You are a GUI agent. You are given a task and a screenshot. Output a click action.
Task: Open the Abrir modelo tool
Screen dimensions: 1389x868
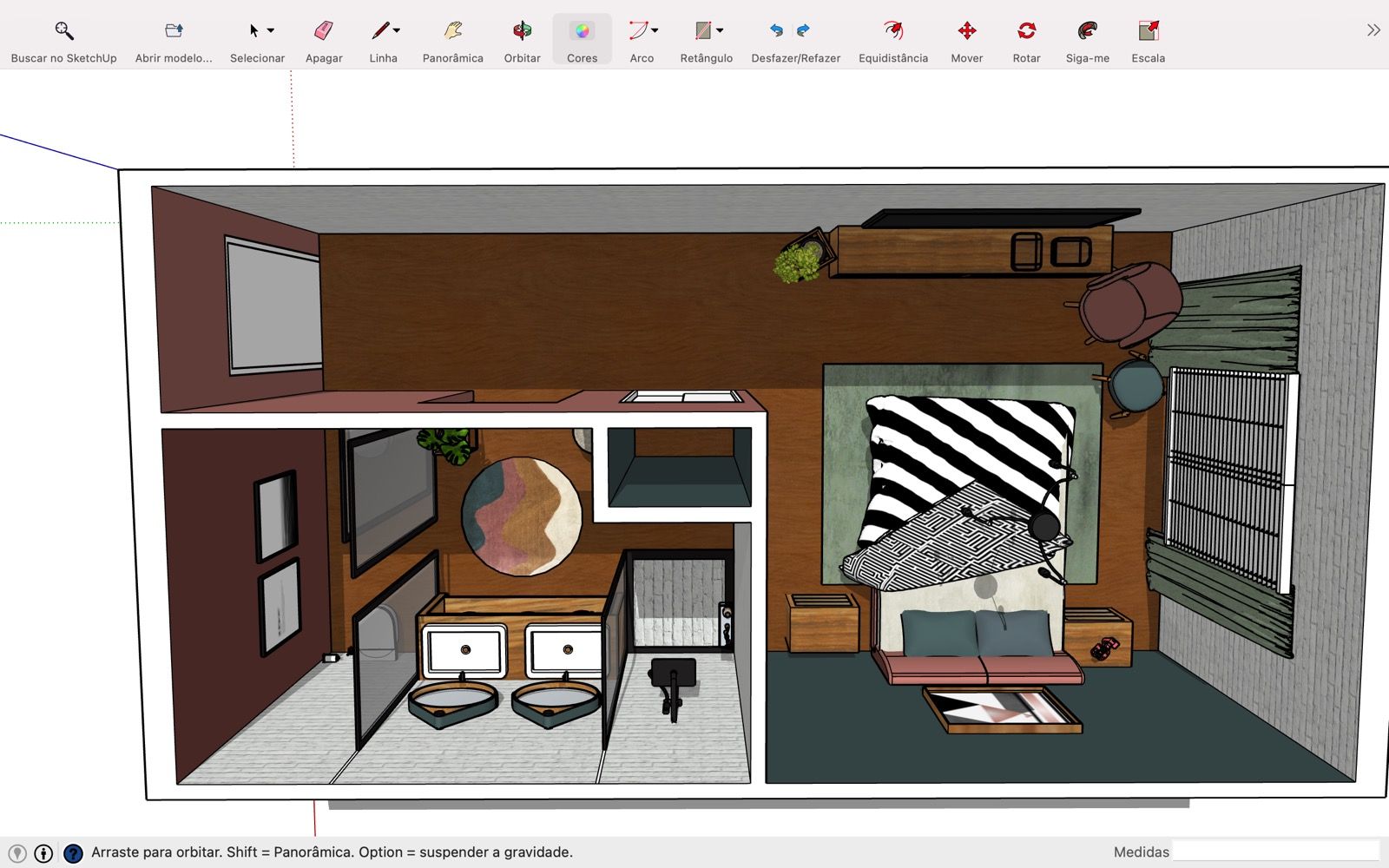tap(174, 31)
